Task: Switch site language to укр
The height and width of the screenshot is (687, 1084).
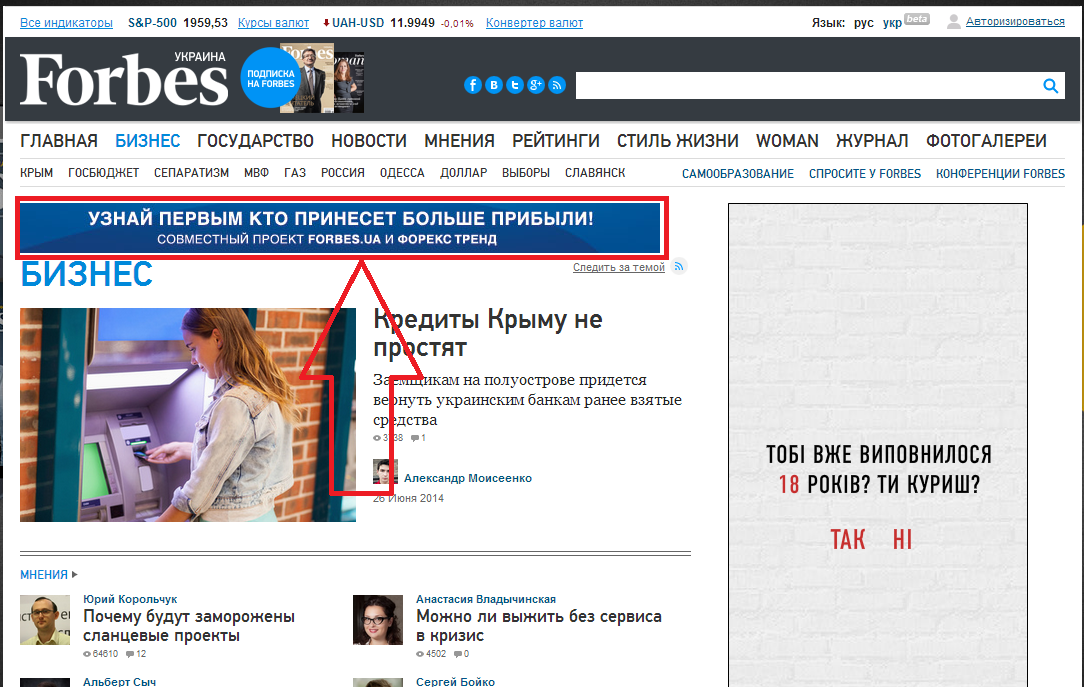Action: pyautogui.click(x=892, y=23)
